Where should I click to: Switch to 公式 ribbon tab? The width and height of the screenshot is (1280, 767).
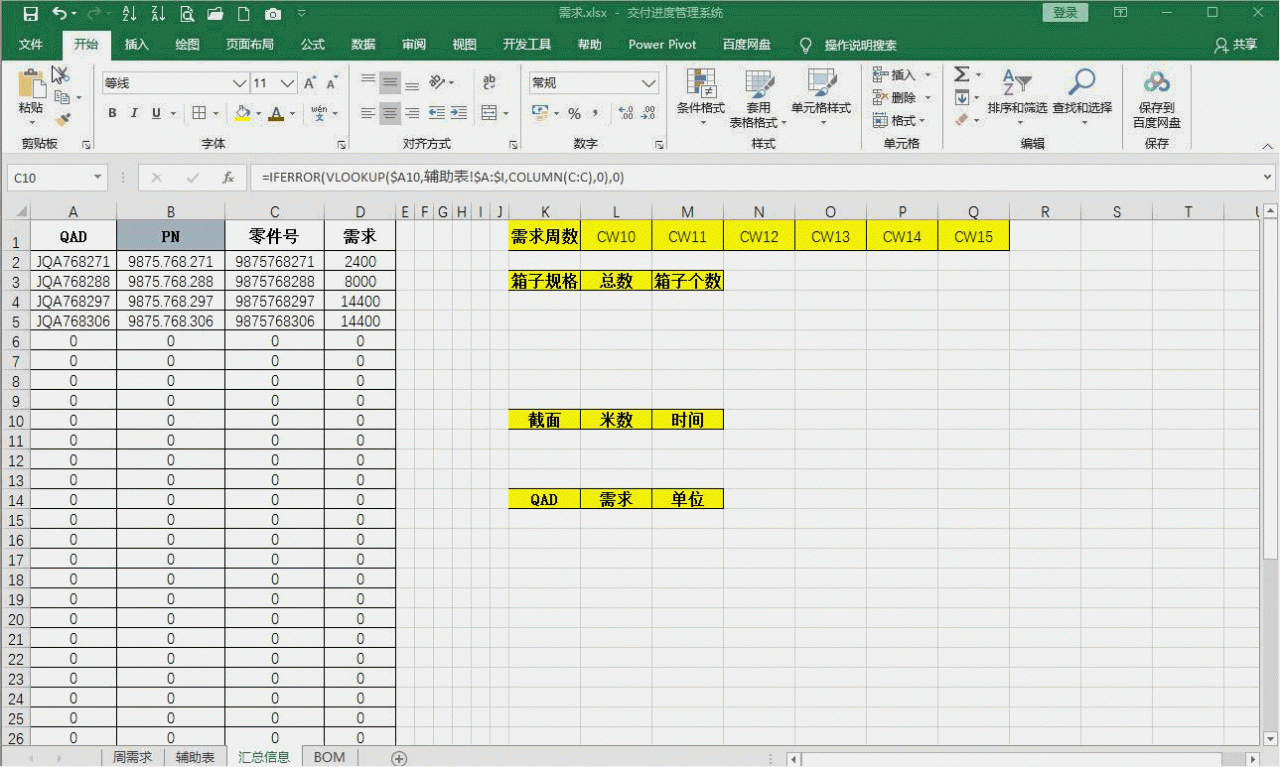tap(313, 45)
